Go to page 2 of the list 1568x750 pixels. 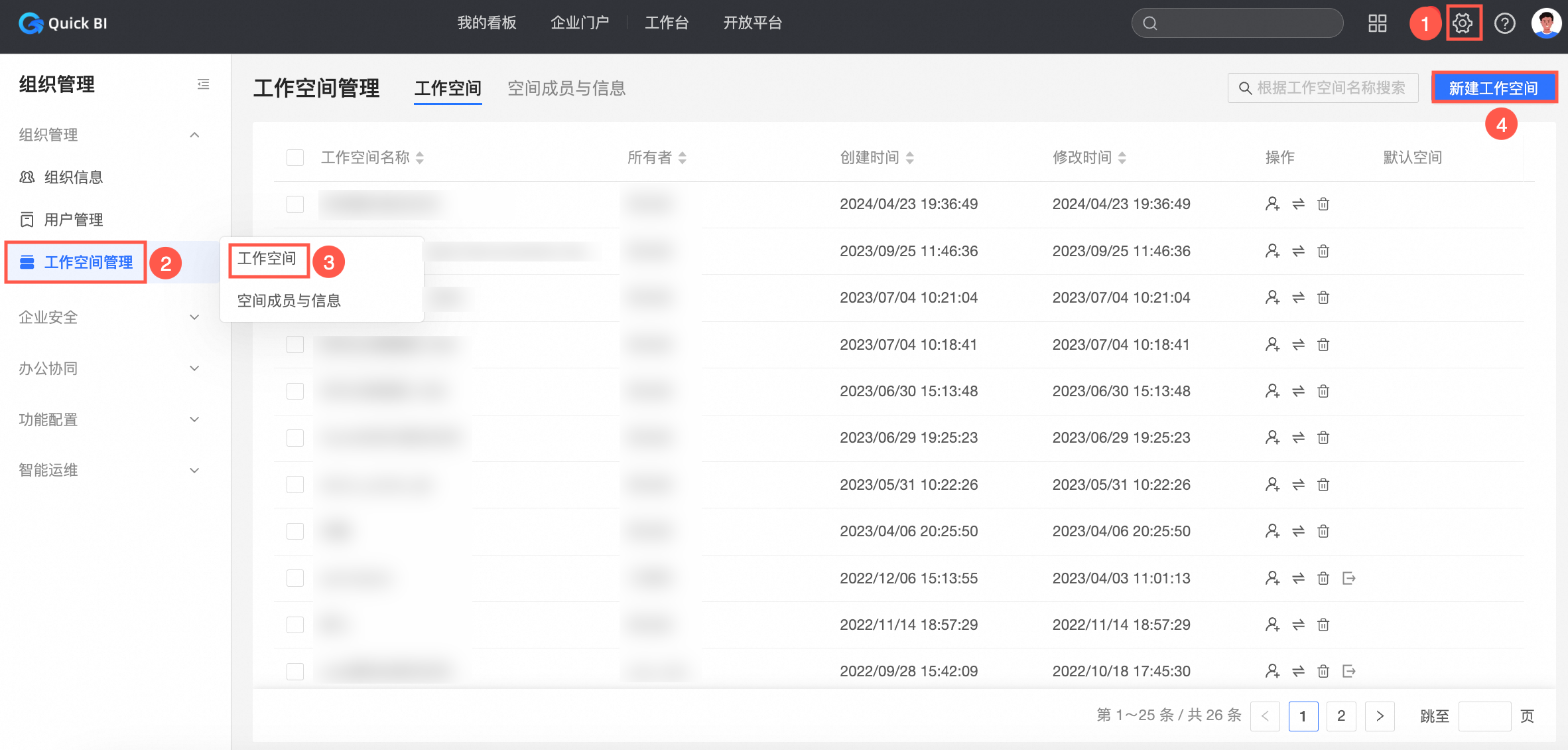pos(1341,716)
